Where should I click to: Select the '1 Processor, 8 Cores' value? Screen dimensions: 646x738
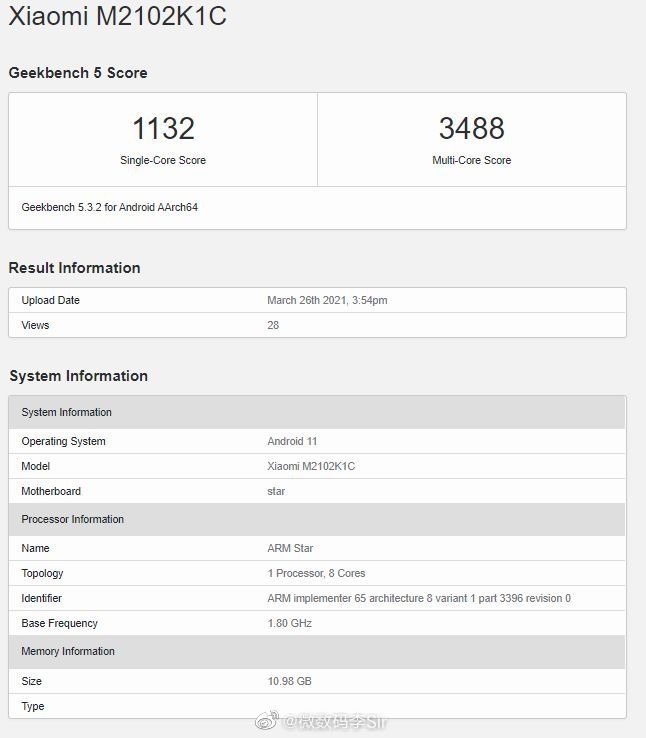tap(316, 573)
